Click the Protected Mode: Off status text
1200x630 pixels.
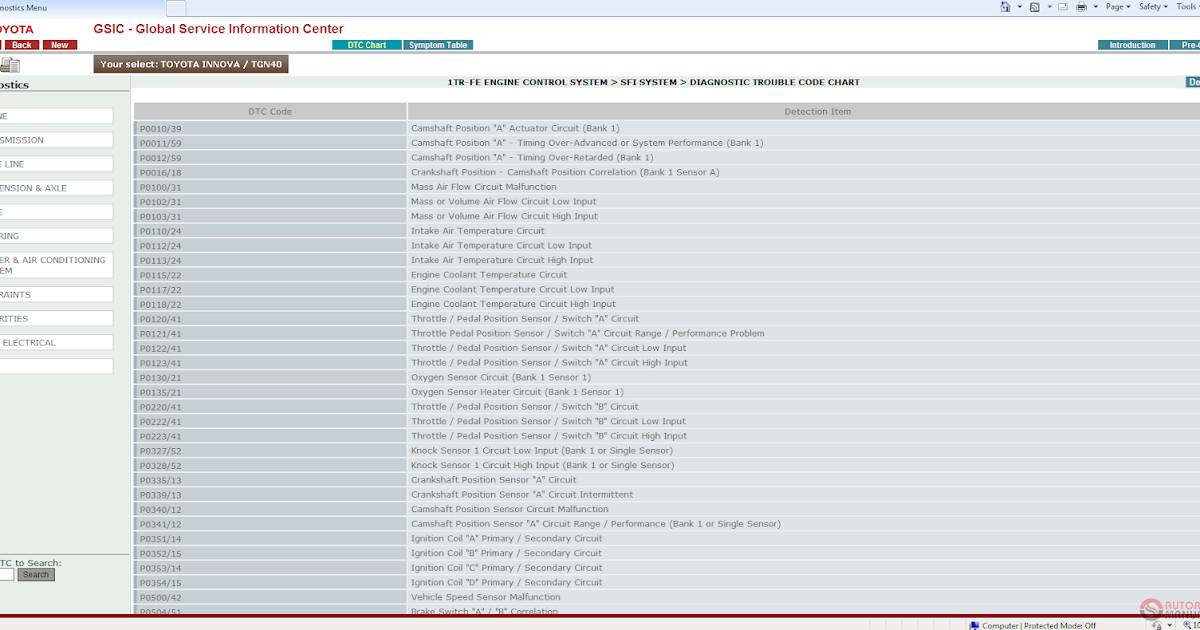pyautogui.click(x=1060, y=625)
